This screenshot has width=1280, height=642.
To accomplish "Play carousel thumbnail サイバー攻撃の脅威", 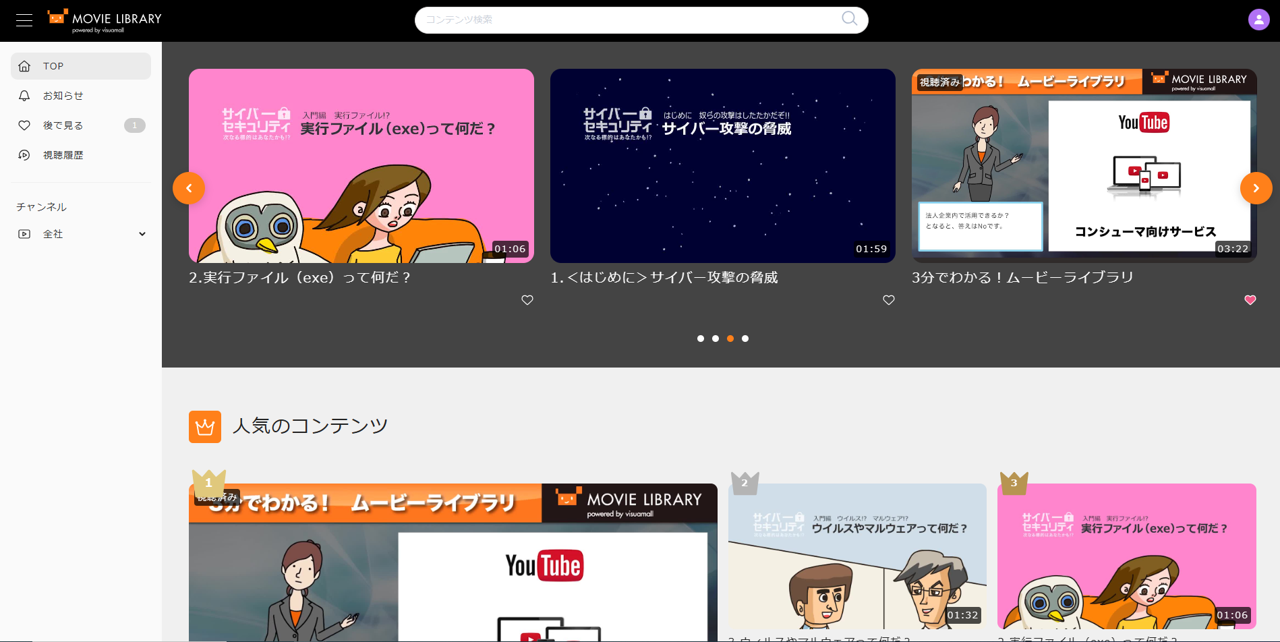I will pos(722,166).
